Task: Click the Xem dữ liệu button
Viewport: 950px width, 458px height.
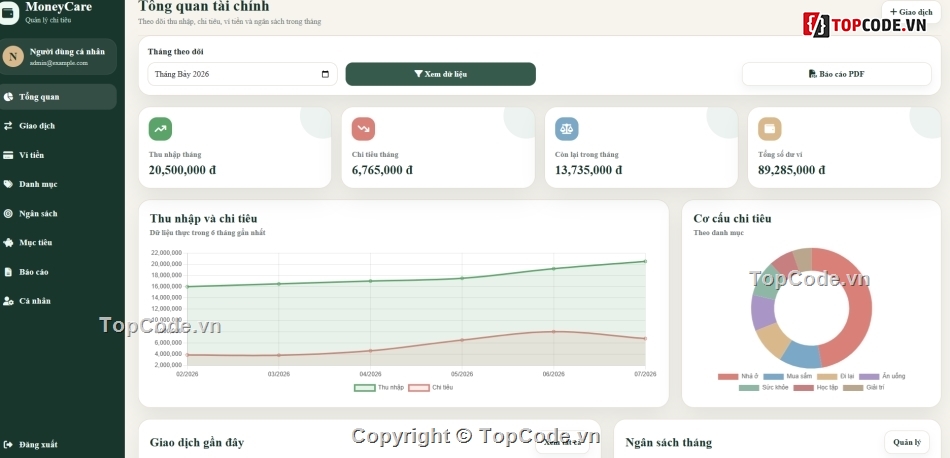Action: tap(440, 74)
